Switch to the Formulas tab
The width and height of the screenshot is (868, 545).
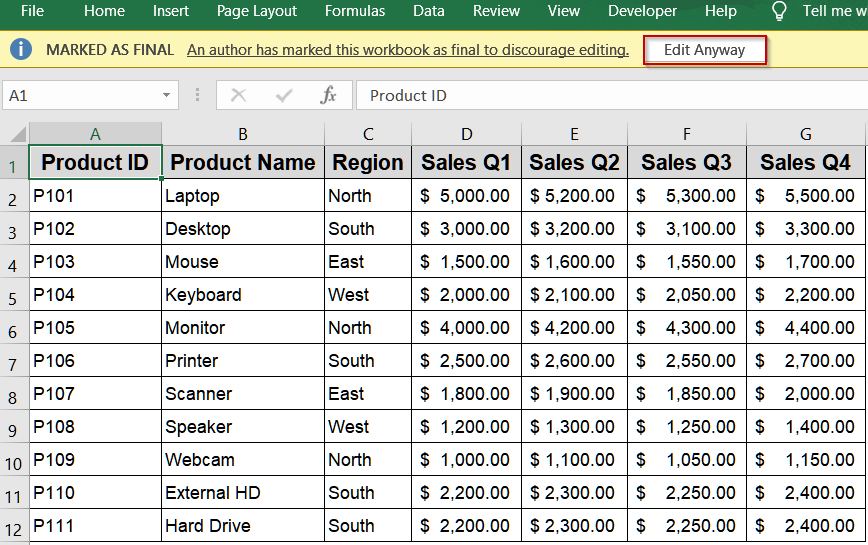point(354,11)
